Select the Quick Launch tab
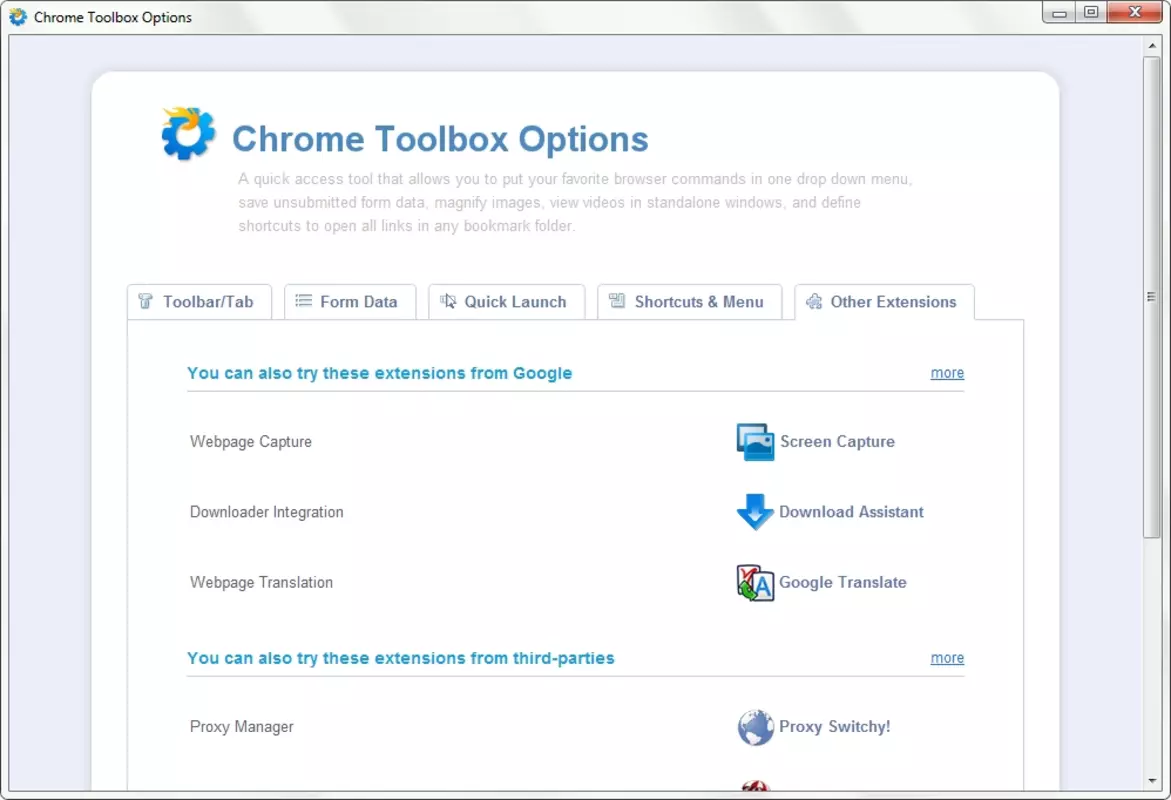This screenshot has height=800, width=1171. click(506, 302)
